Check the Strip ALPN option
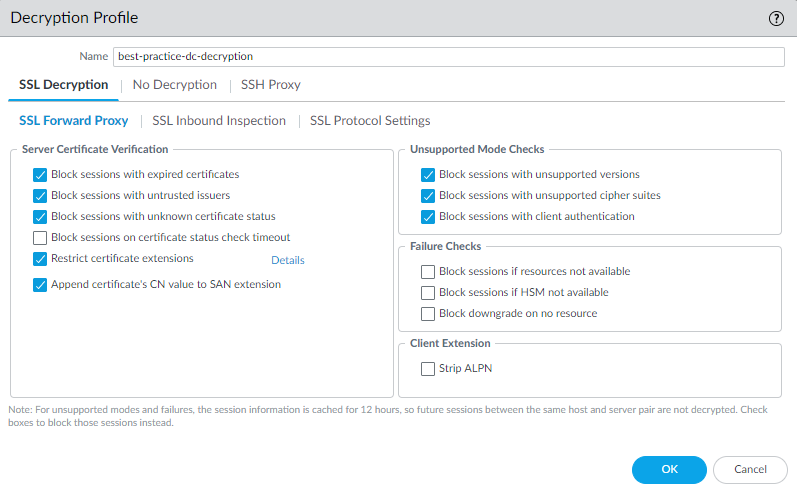Screen dimensions: 797x498 (428, 369)
